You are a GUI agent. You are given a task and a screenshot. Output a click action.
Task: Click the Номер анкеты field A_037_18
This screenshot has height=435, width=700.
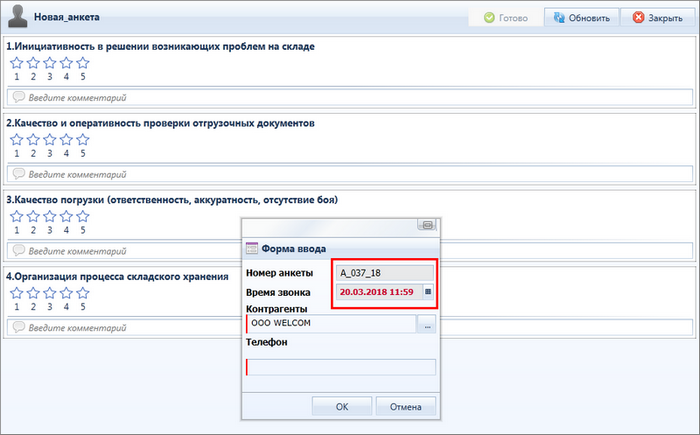[x=384, y=273]
